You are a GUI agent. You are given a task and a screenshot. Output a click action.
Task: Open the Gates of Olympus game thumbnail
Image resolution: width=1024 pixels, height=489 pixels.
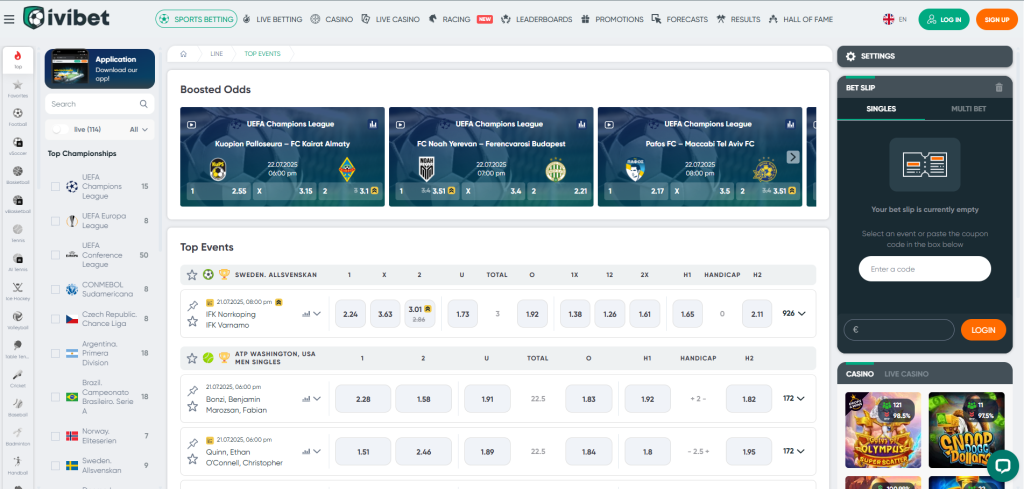click(x=883, y=430)
